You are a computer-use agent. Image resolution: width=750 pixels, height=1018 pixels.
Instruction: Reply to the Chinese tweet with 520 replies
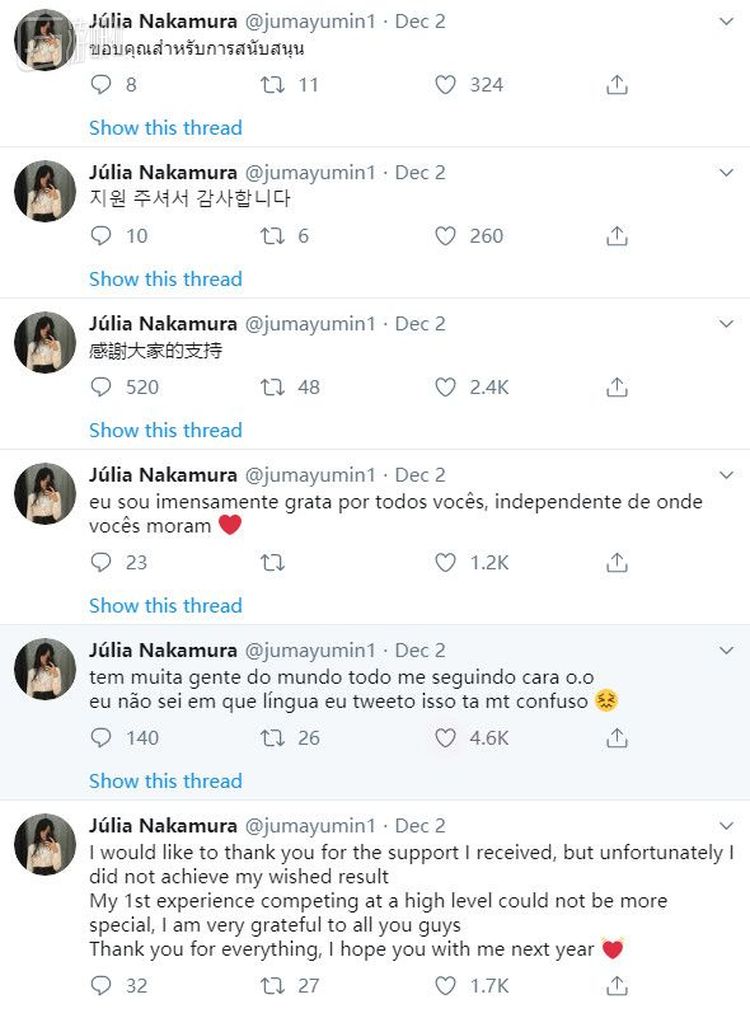tap(101, 387)
